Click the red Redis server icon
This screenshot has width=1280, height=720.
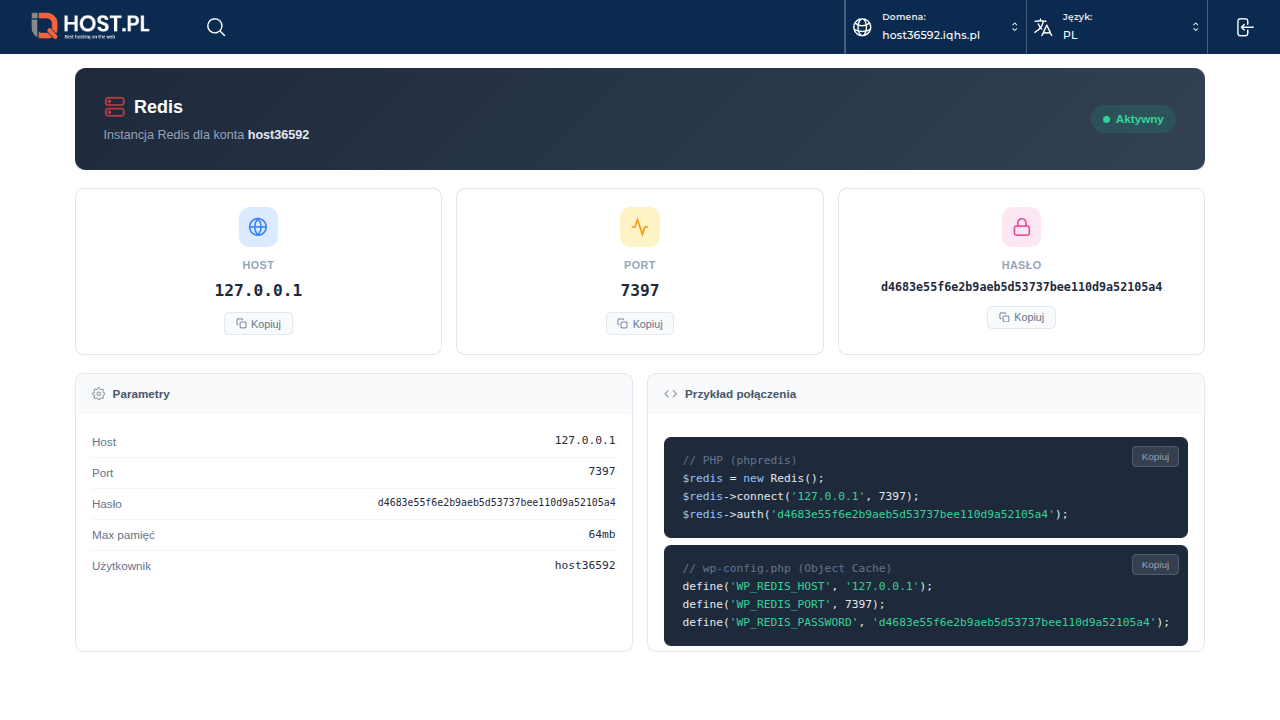[114, 107]
